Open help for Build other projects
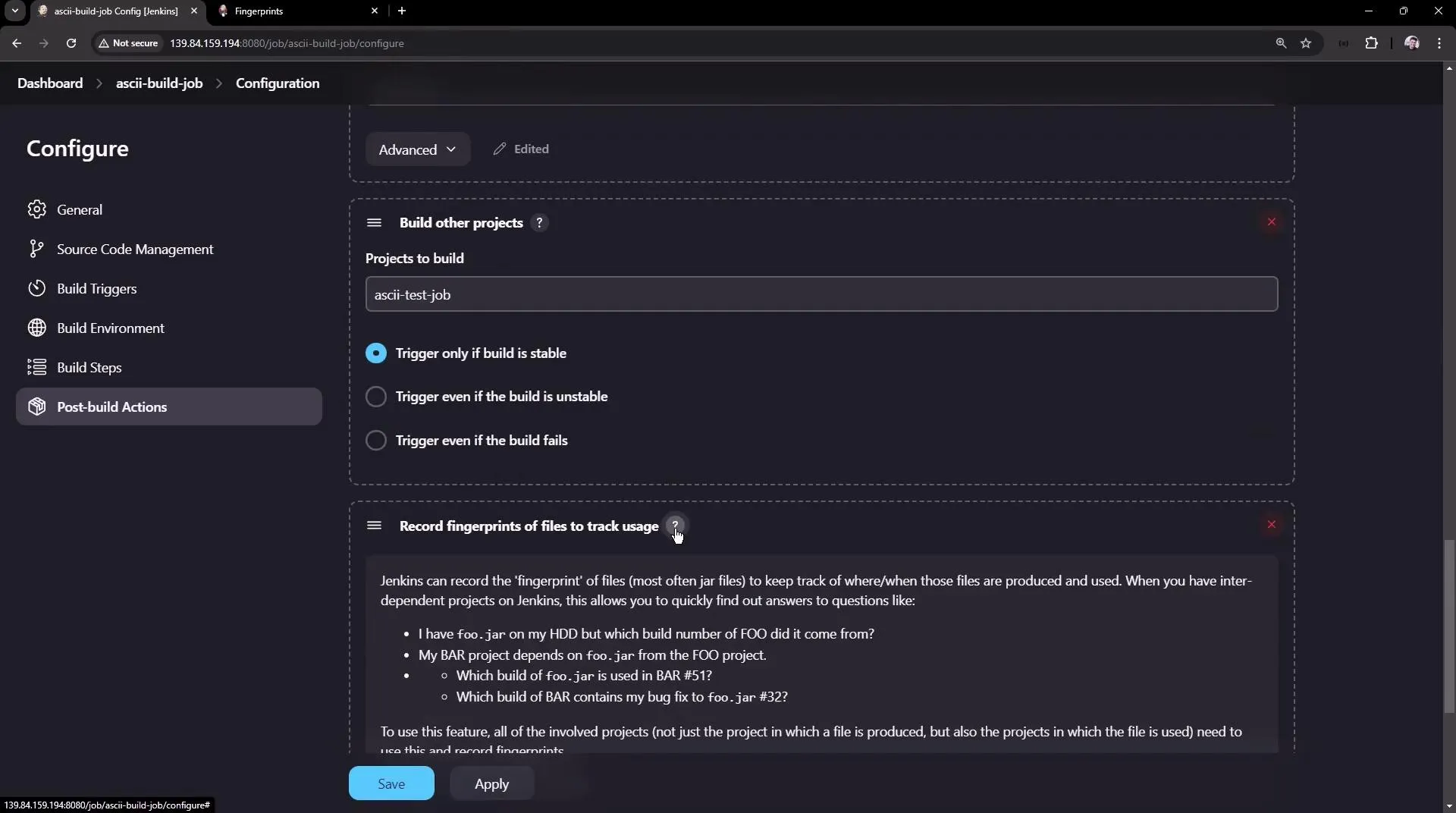This screenshot has height=813, width=1456. coord(539,222)
